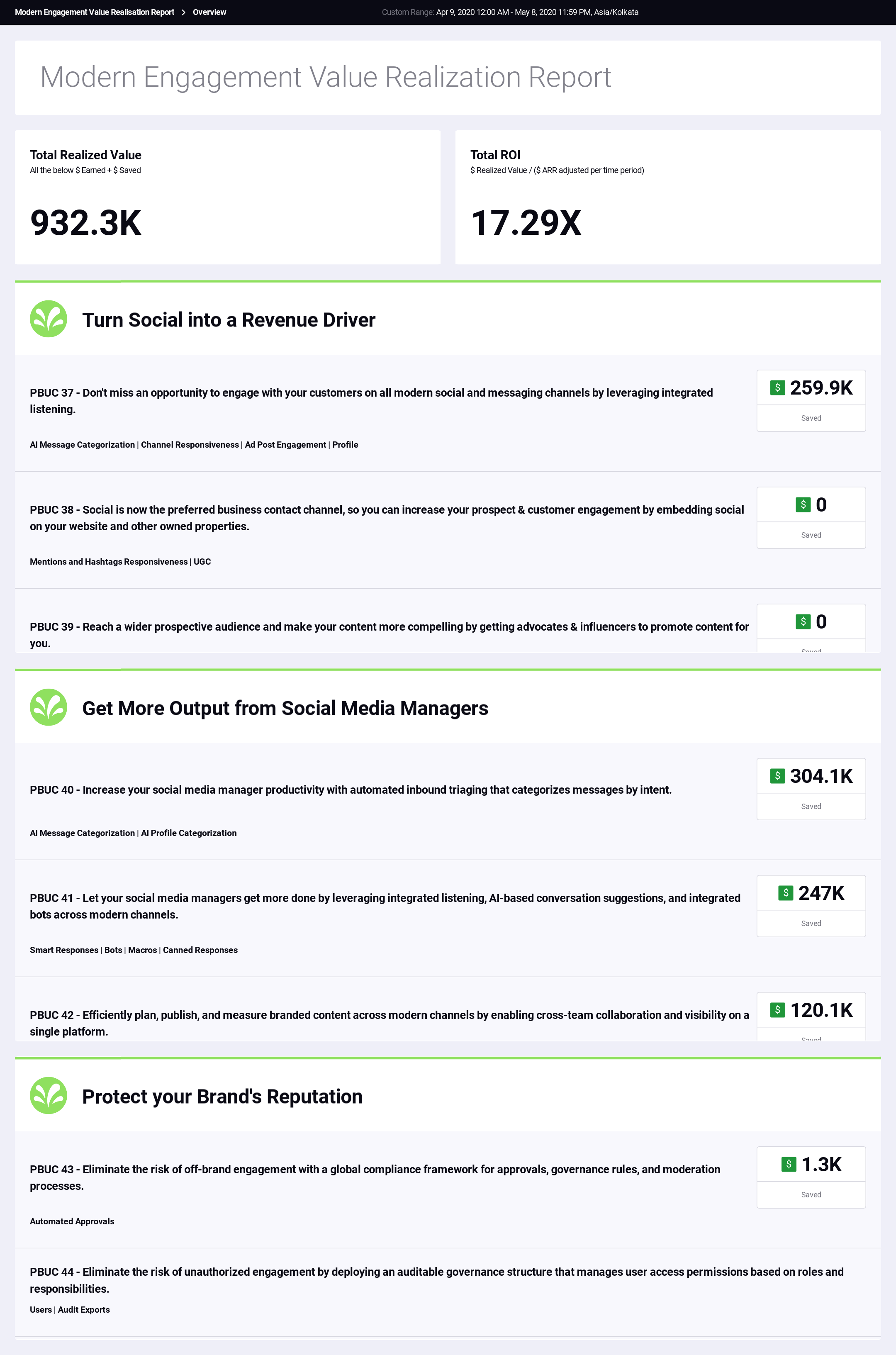Click the dollar icon next to 1.3K
This screenshot has width=896, height=1355.
pyautogui.click(x=789, y=1164)
